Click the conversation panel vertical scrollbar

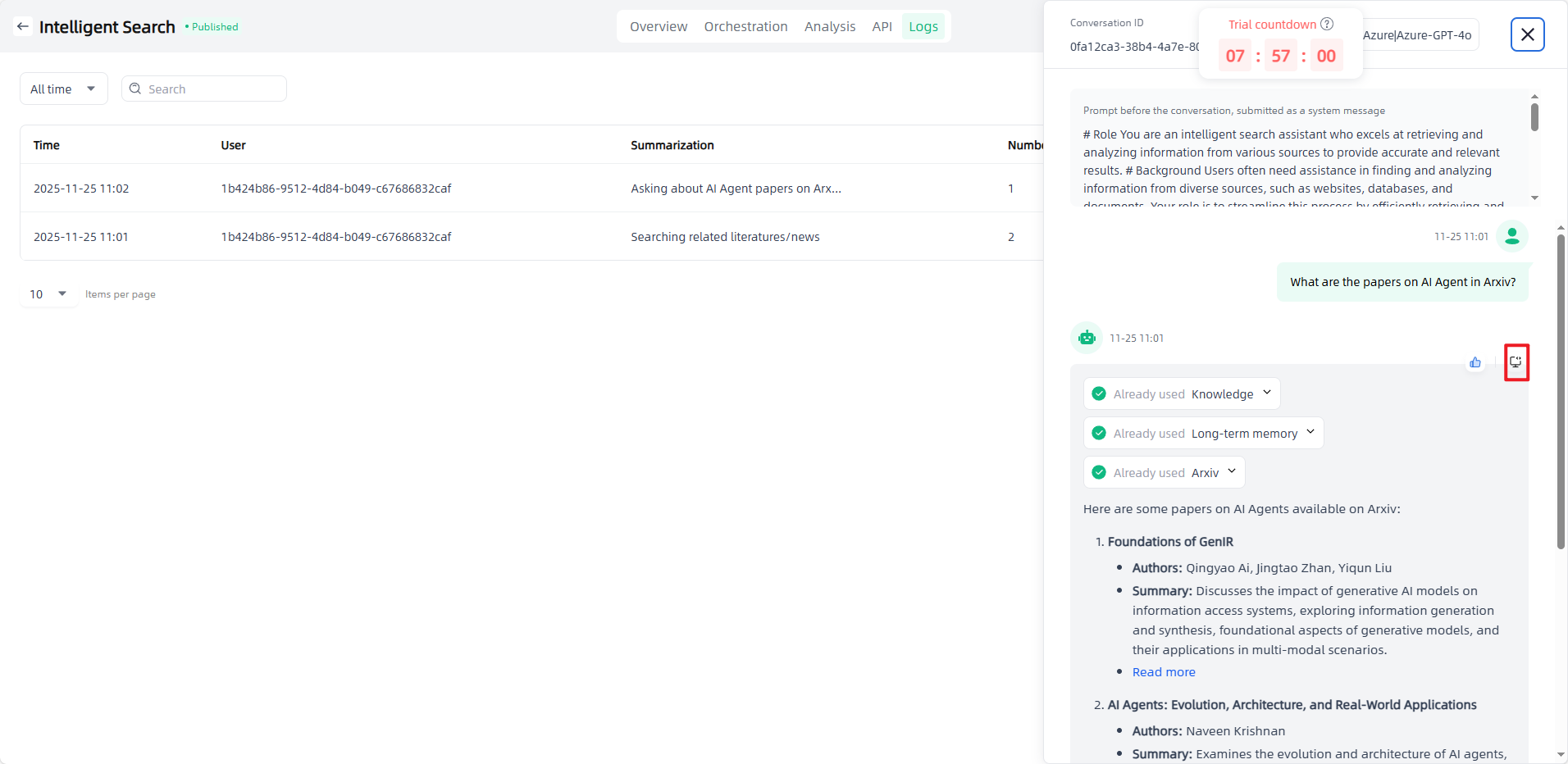tap(1561, 393)
